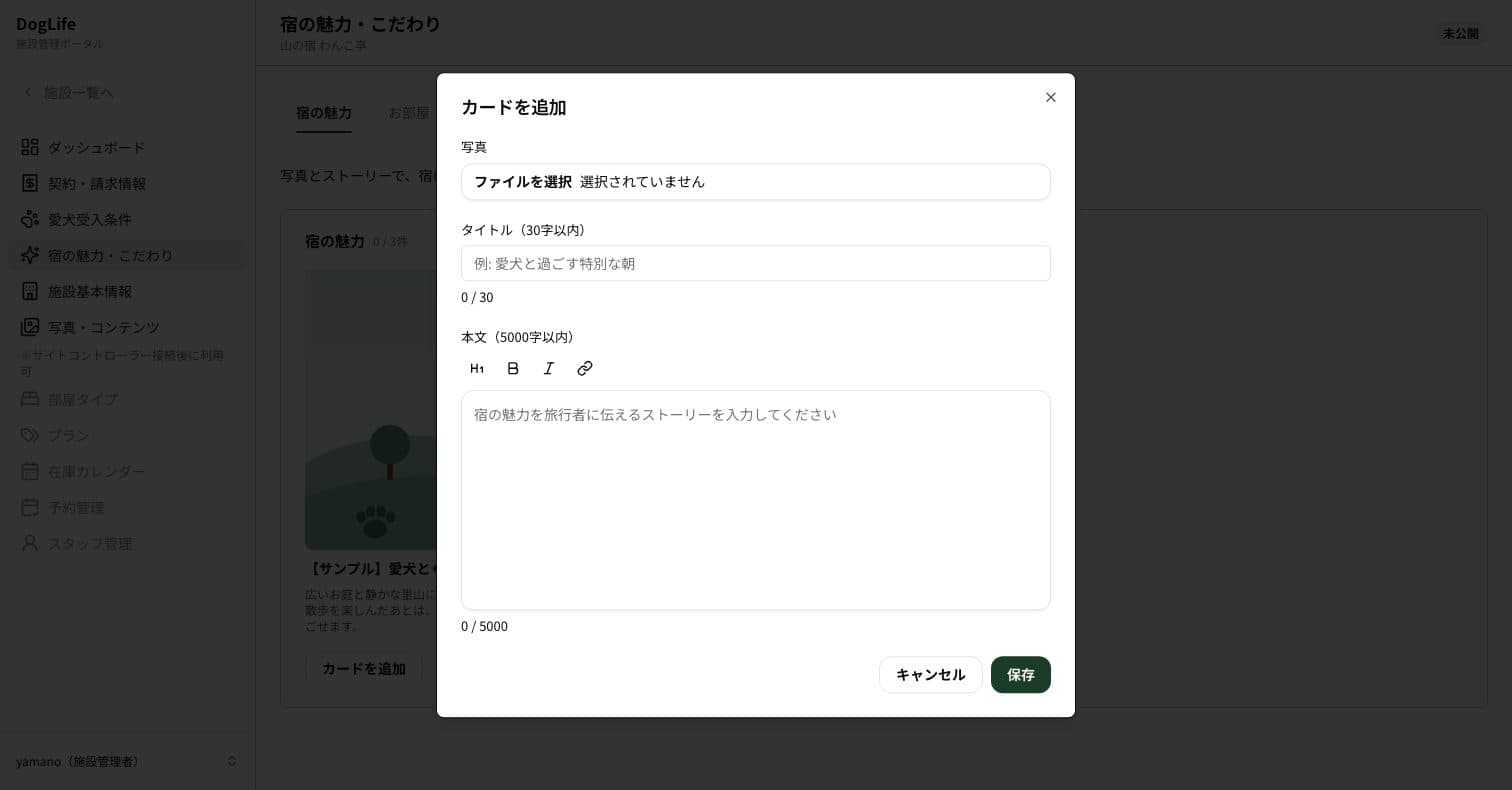Screen dimensions: 1512x790
Task: Click the 契約・請求情報 receipt icon
Action: coord(30,183)
